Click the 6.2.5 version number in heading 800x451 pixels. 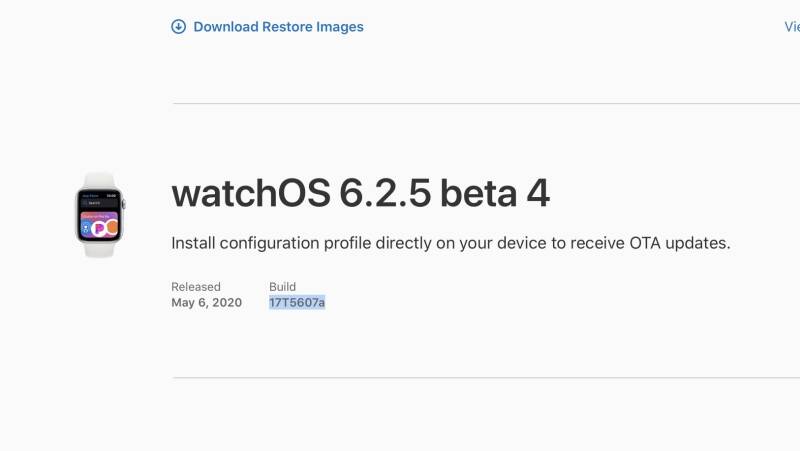tap(385, 193)
